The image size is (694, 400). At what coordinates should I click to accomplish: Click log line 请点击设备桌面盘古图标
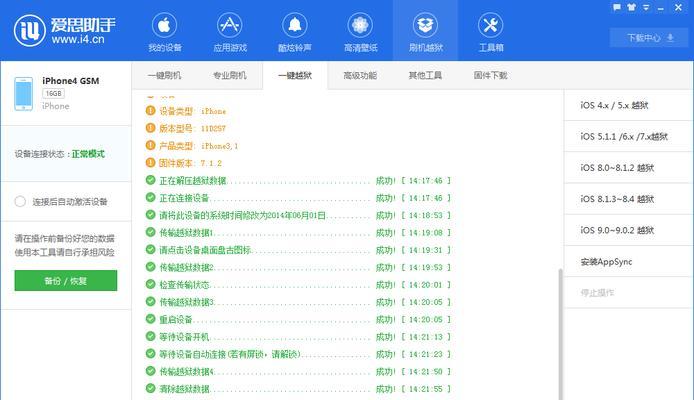tap(298, 250)
